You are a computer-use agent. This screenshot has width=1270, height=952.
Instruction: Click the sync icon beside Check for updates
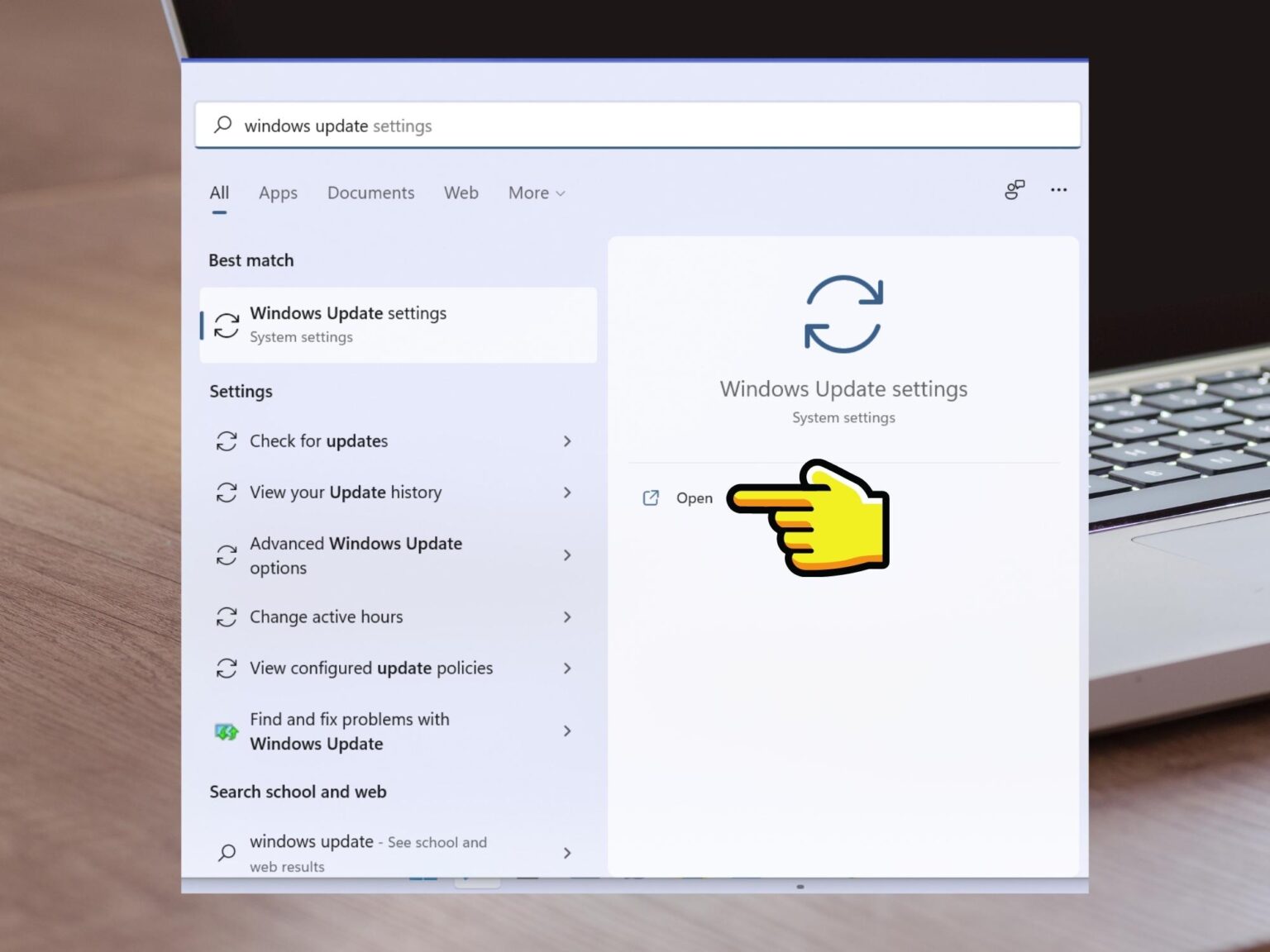pyautogui.click(x=227, y=441)
